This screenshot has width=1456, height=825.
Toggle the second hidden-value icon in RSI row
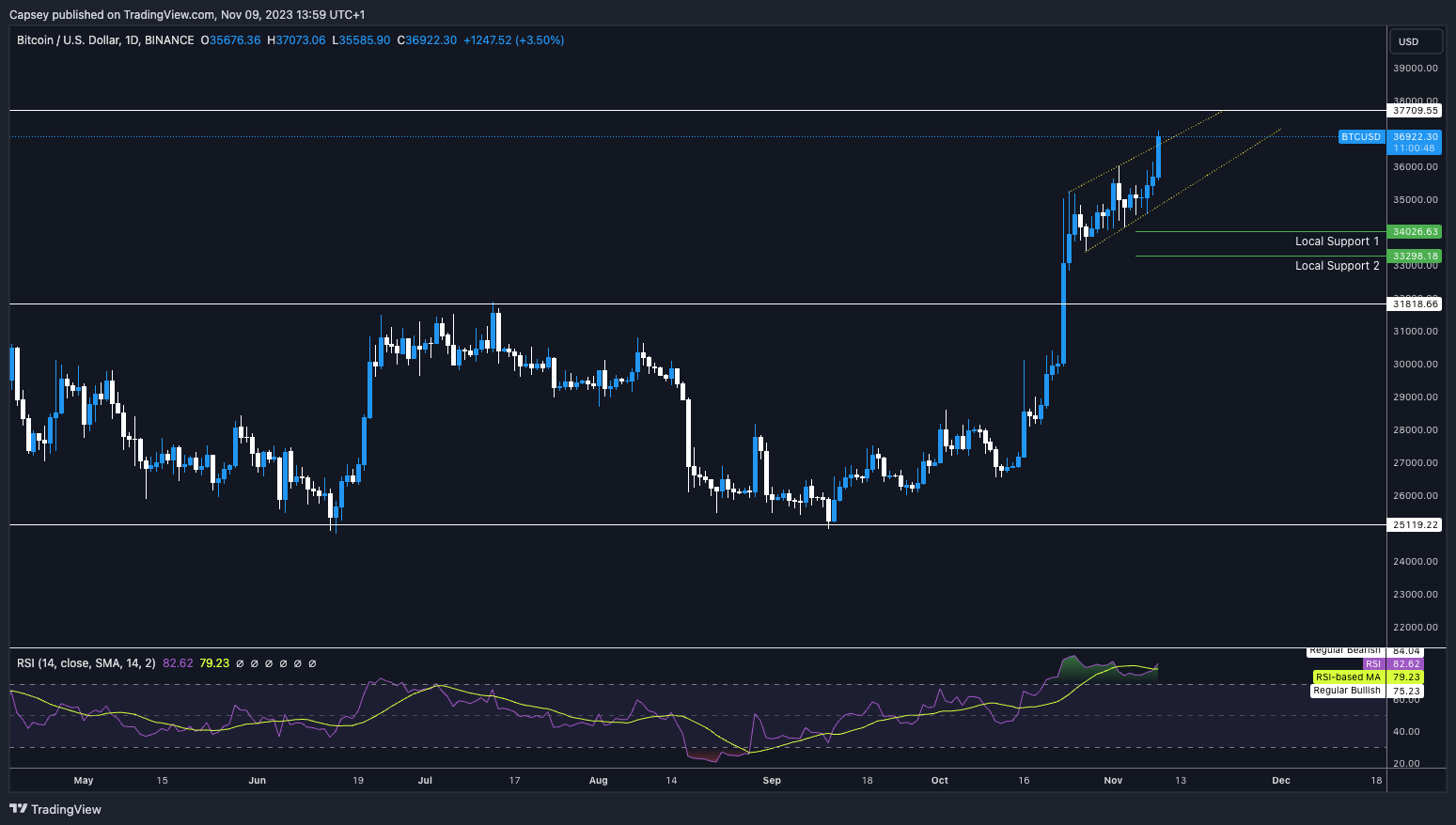click(x=256, y=662)
